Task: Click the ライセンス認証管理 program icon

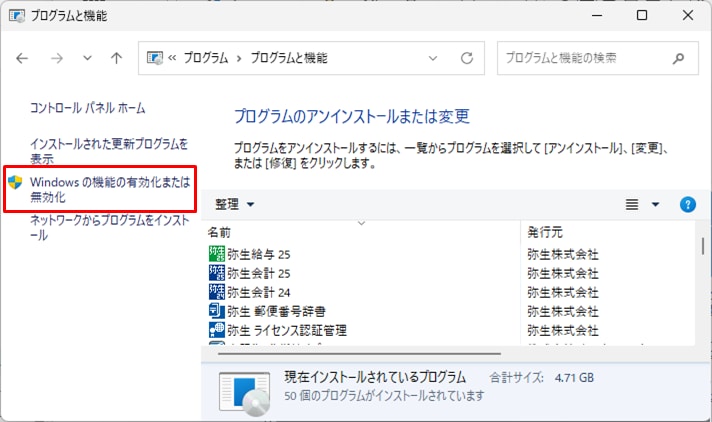Action: click(217, 330)
